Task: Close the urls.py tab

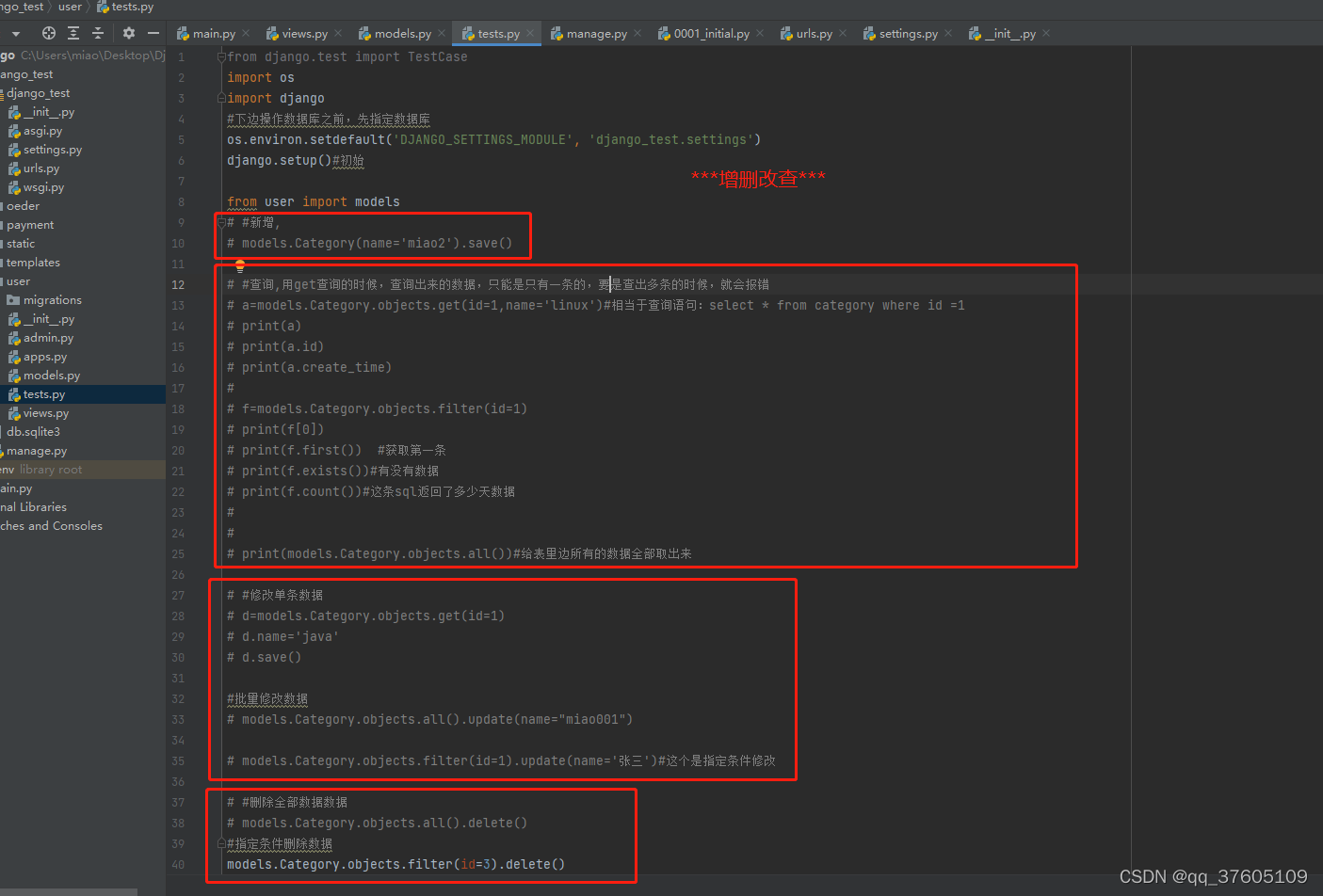Action: tap(843, 34)
